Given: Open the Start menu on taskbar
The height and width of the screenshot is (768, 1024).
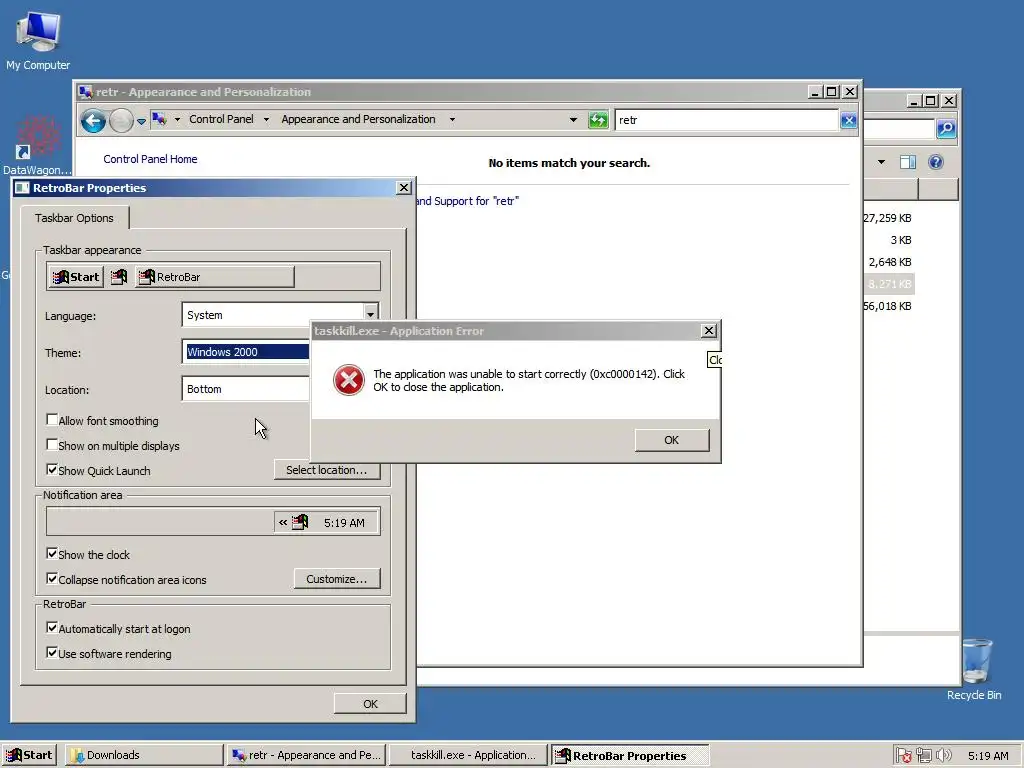Looking at the screenshot, I should [29, 755].
